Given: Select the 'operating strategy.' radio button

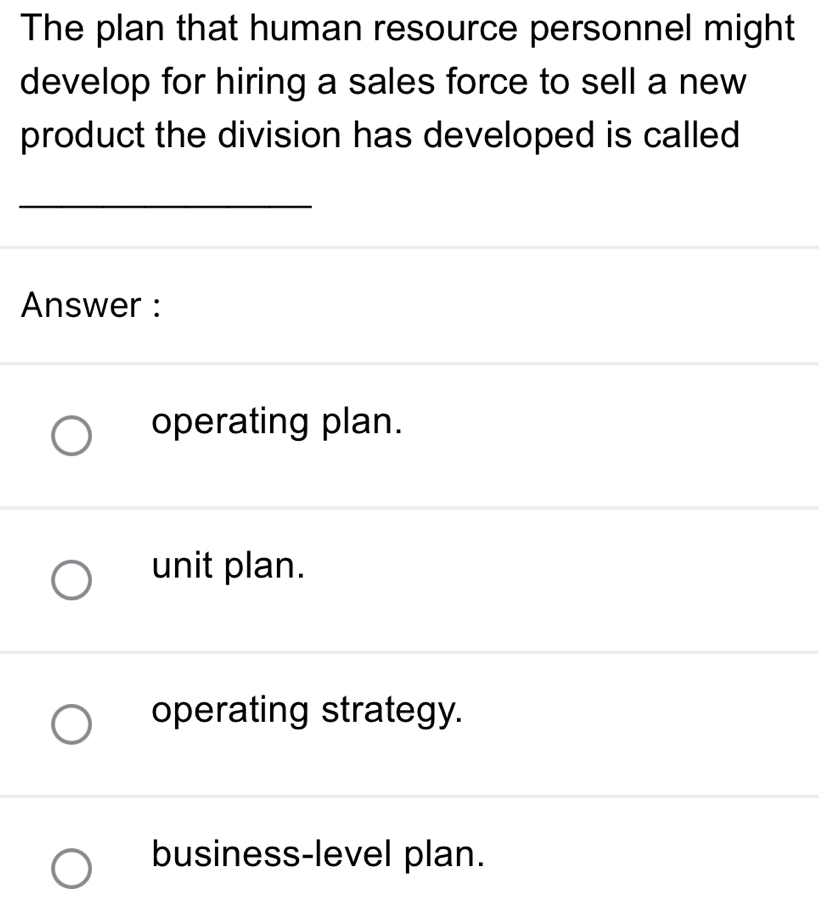Looking at the screenshot, I should (x=72, y=722).
